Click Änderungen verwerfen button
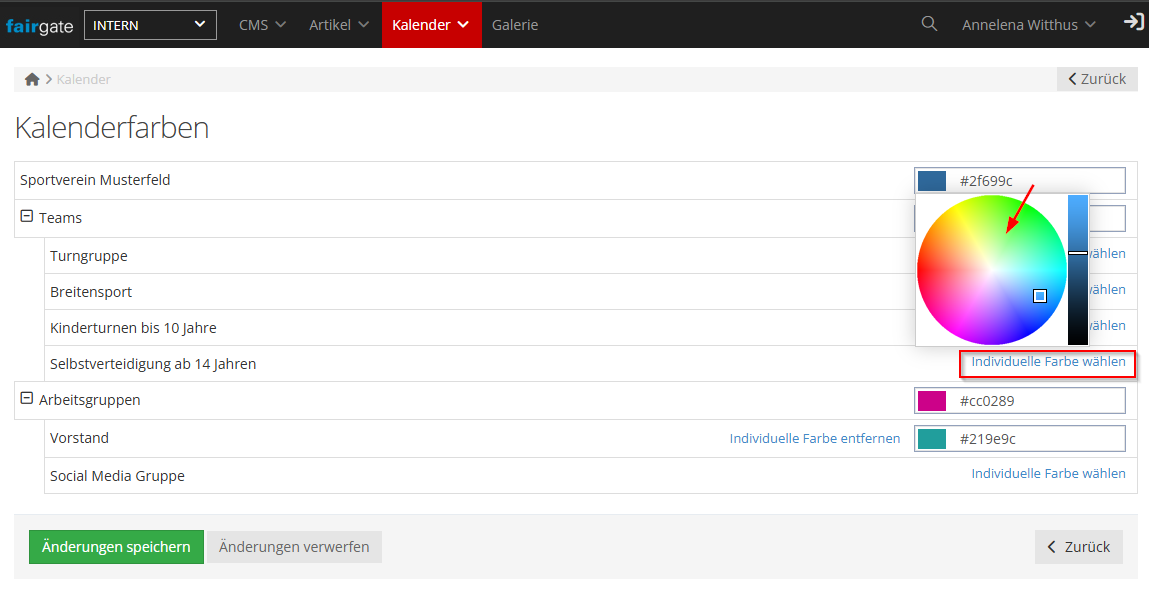The width and height of the screenshot is (1149, 608). [x=294, y=547]
